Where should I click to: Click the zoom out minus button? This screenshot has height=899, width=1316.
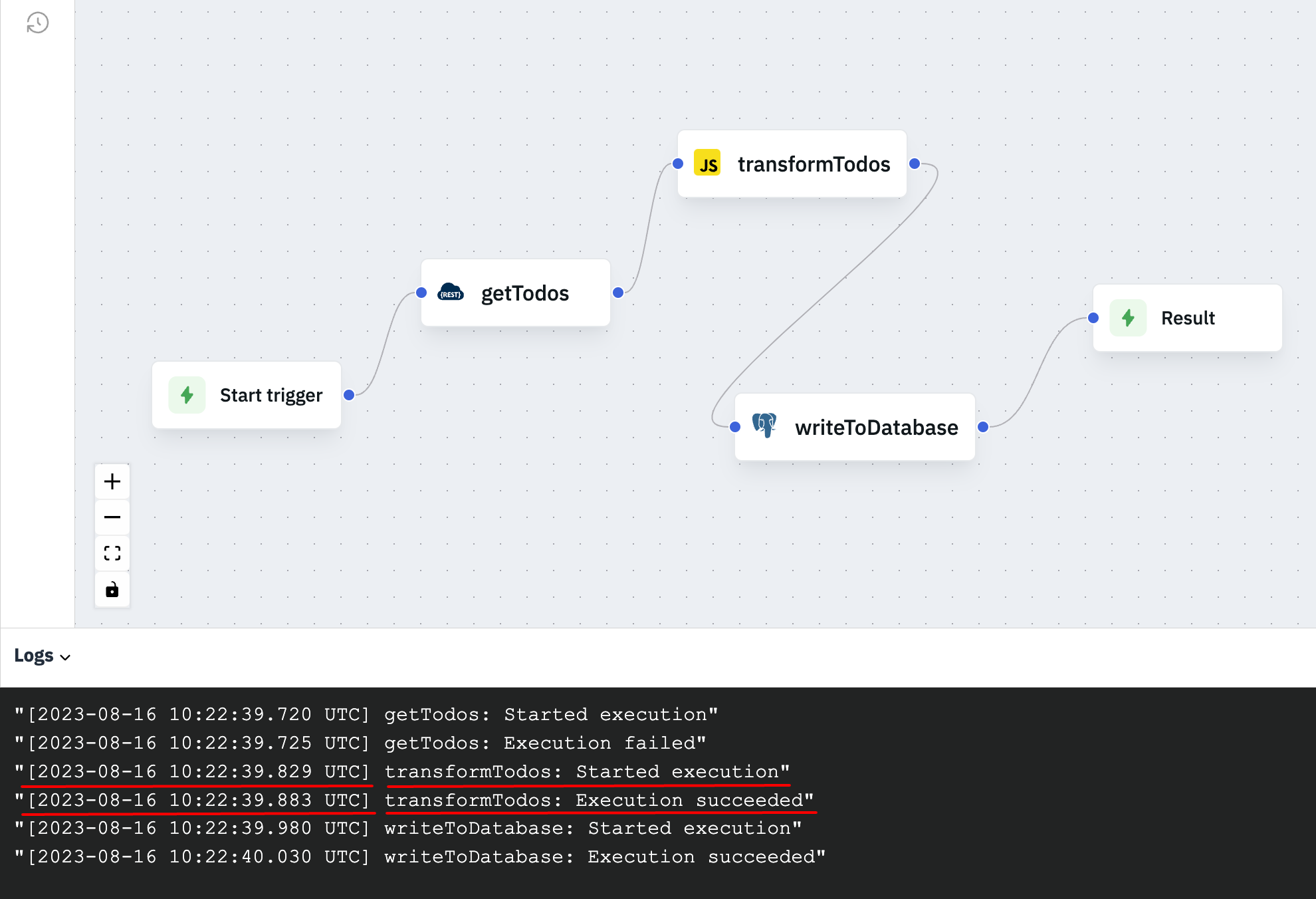112,517
